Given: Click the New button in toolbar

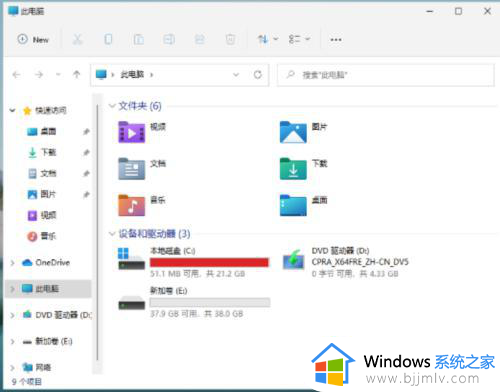Looking at the screenshot, I should tap(33, 40).
